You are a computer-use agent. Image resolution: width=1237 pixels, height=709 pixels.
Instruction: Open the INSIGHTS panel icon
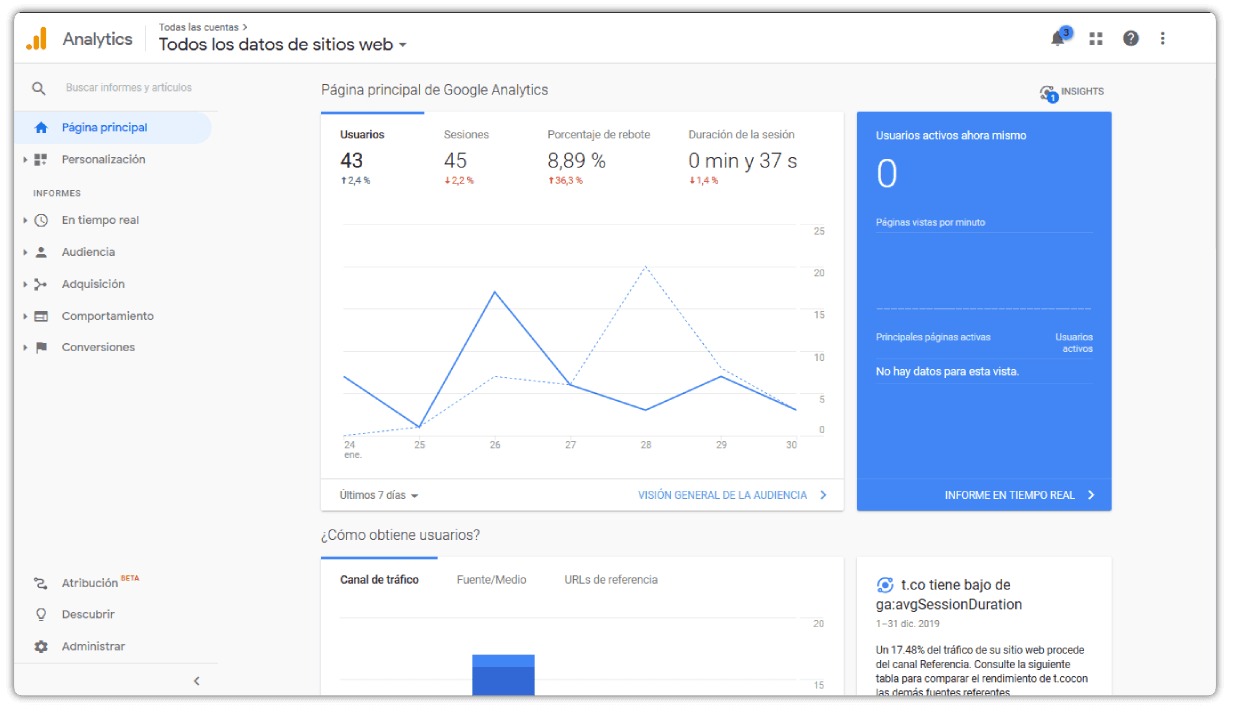[1048, 91]
